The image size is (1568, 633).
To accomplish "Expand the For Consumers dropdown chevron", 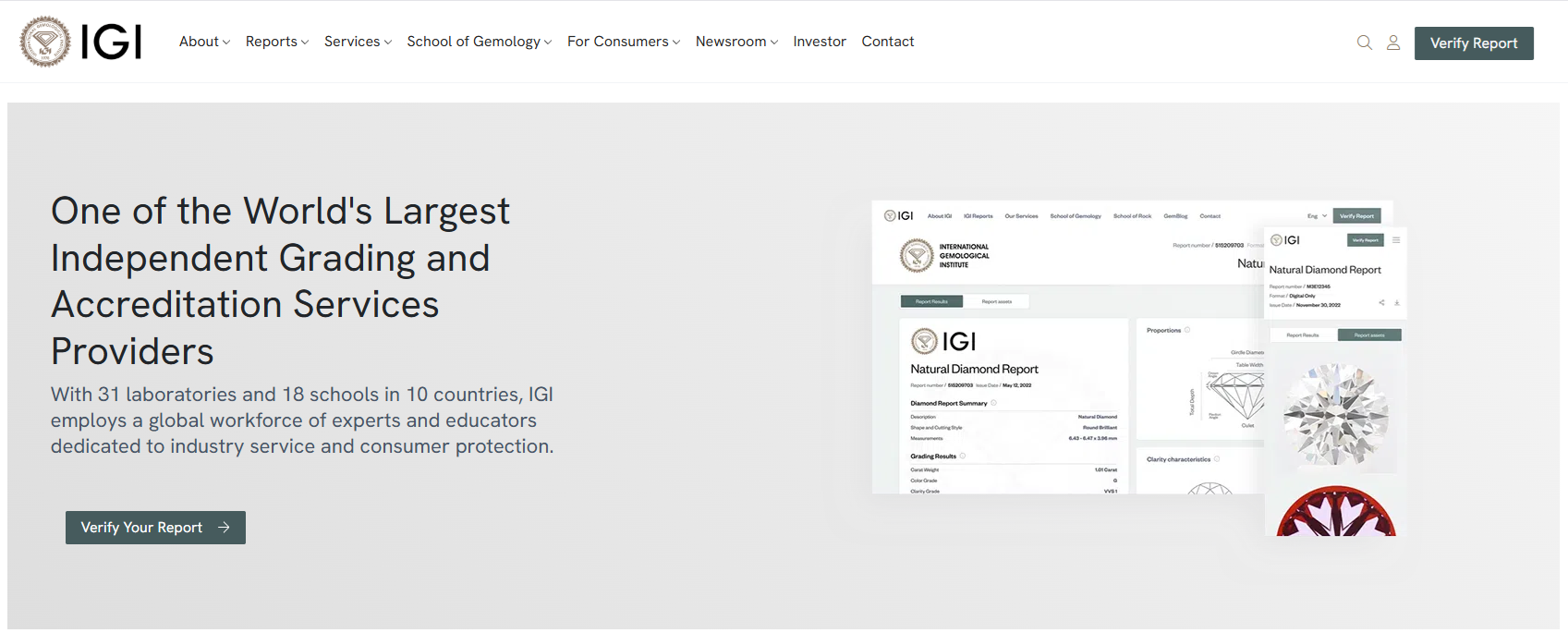I will pos(676,43).
